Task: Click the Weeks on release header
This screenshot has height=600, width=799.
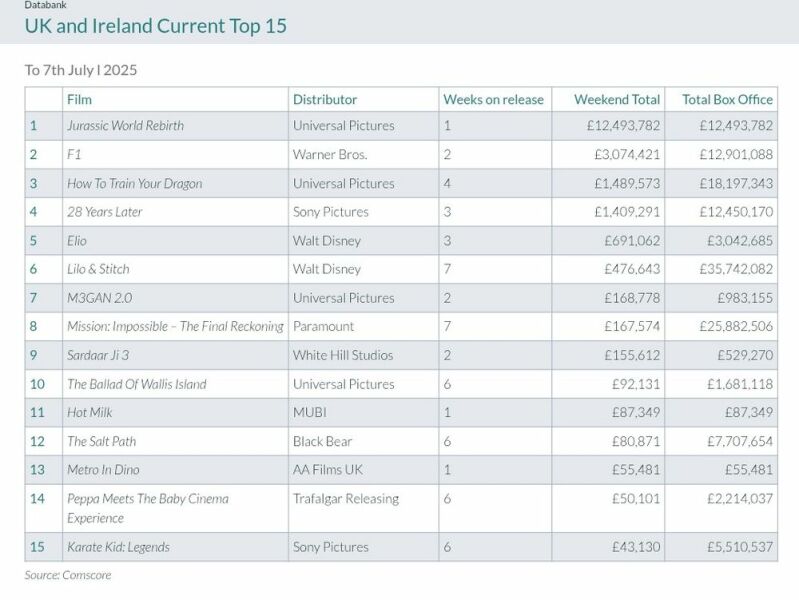Action: [x=493, y=99]
